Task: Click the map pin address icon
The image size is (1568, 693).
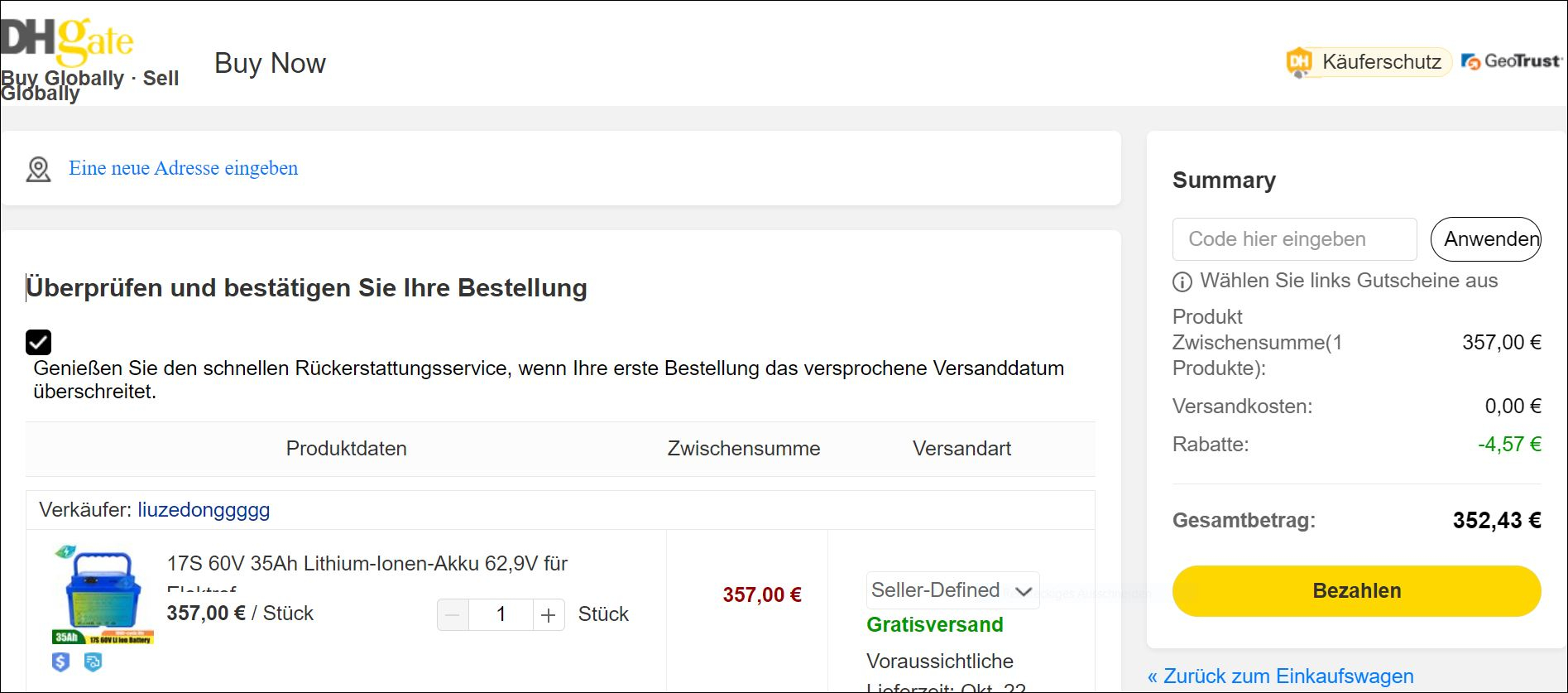Action: [38, 169]
